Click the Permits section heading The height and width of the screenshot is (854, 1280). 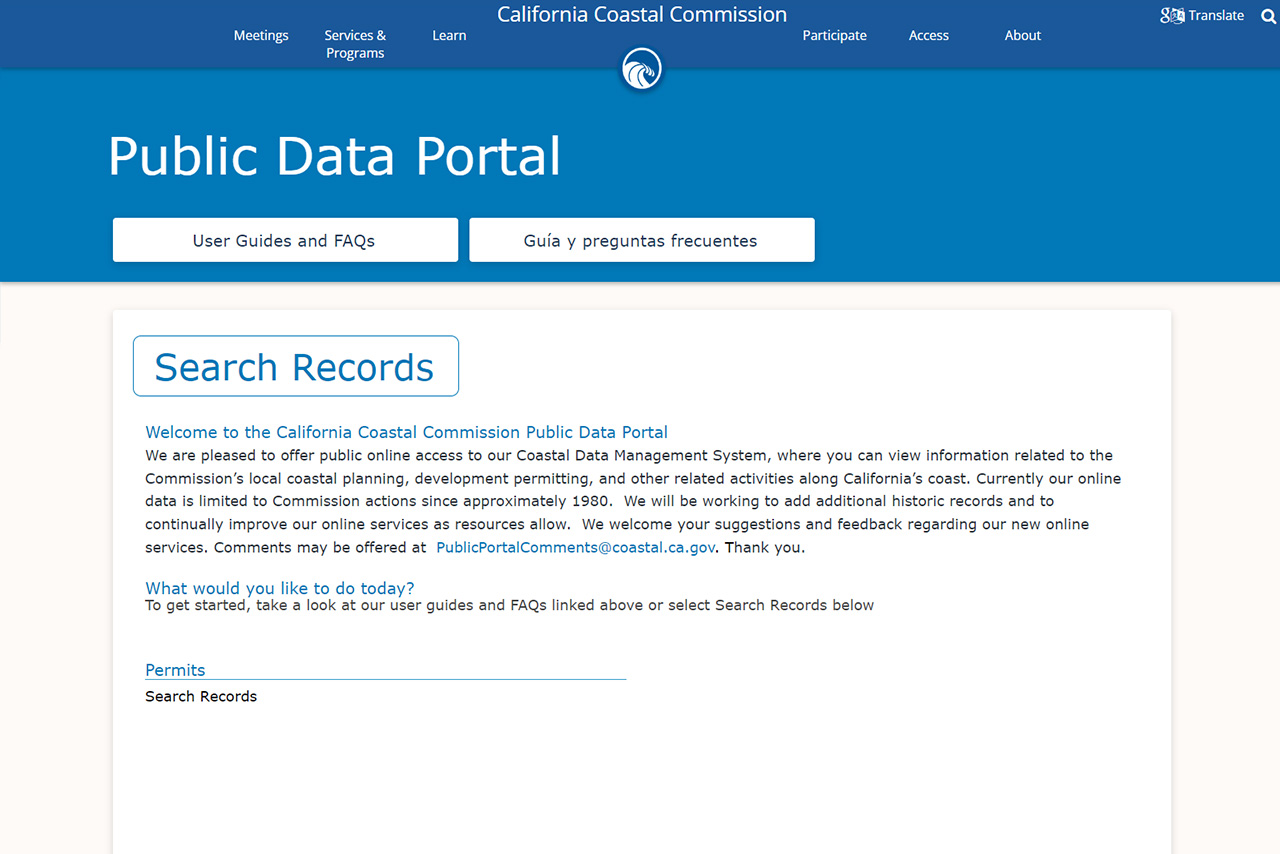[x=175, y=670]
